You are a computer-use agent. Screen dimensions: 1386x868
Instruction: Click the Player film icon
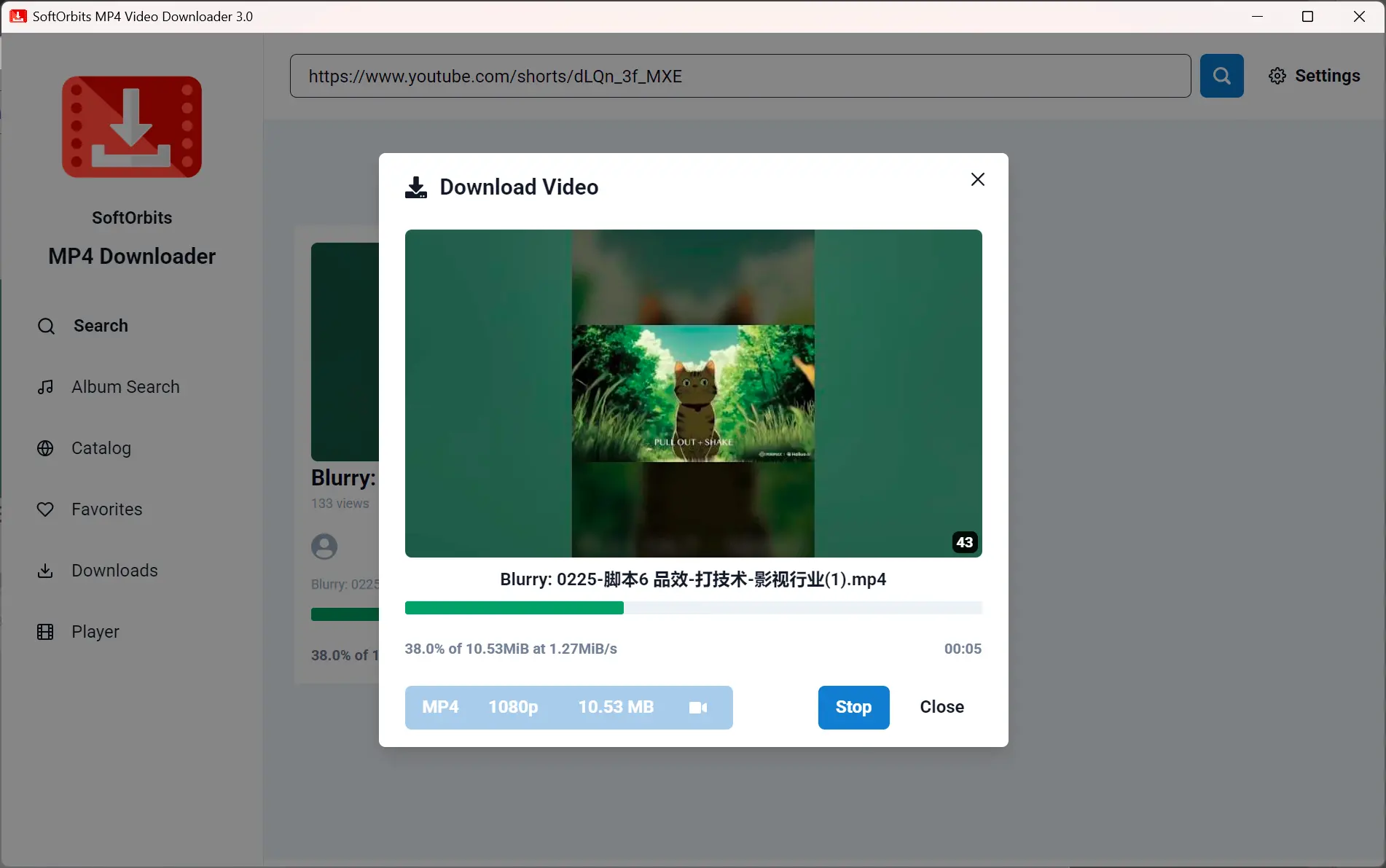[x=45, y=632]
